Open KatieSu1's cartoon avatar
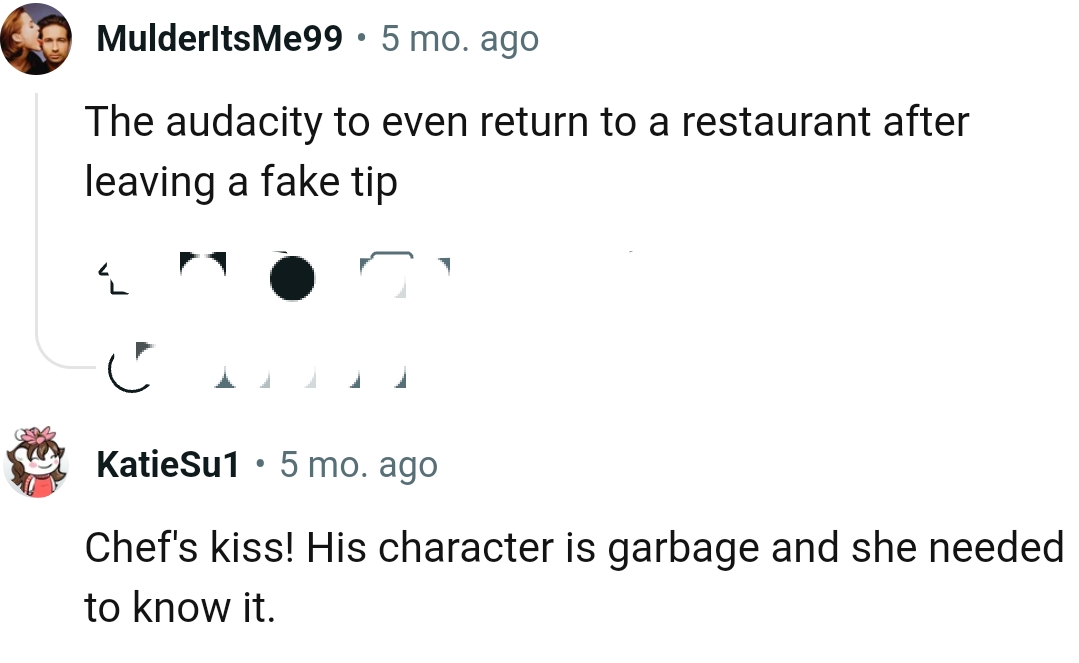This screenshot has height=663, width=1079. [x=37, y=463]
